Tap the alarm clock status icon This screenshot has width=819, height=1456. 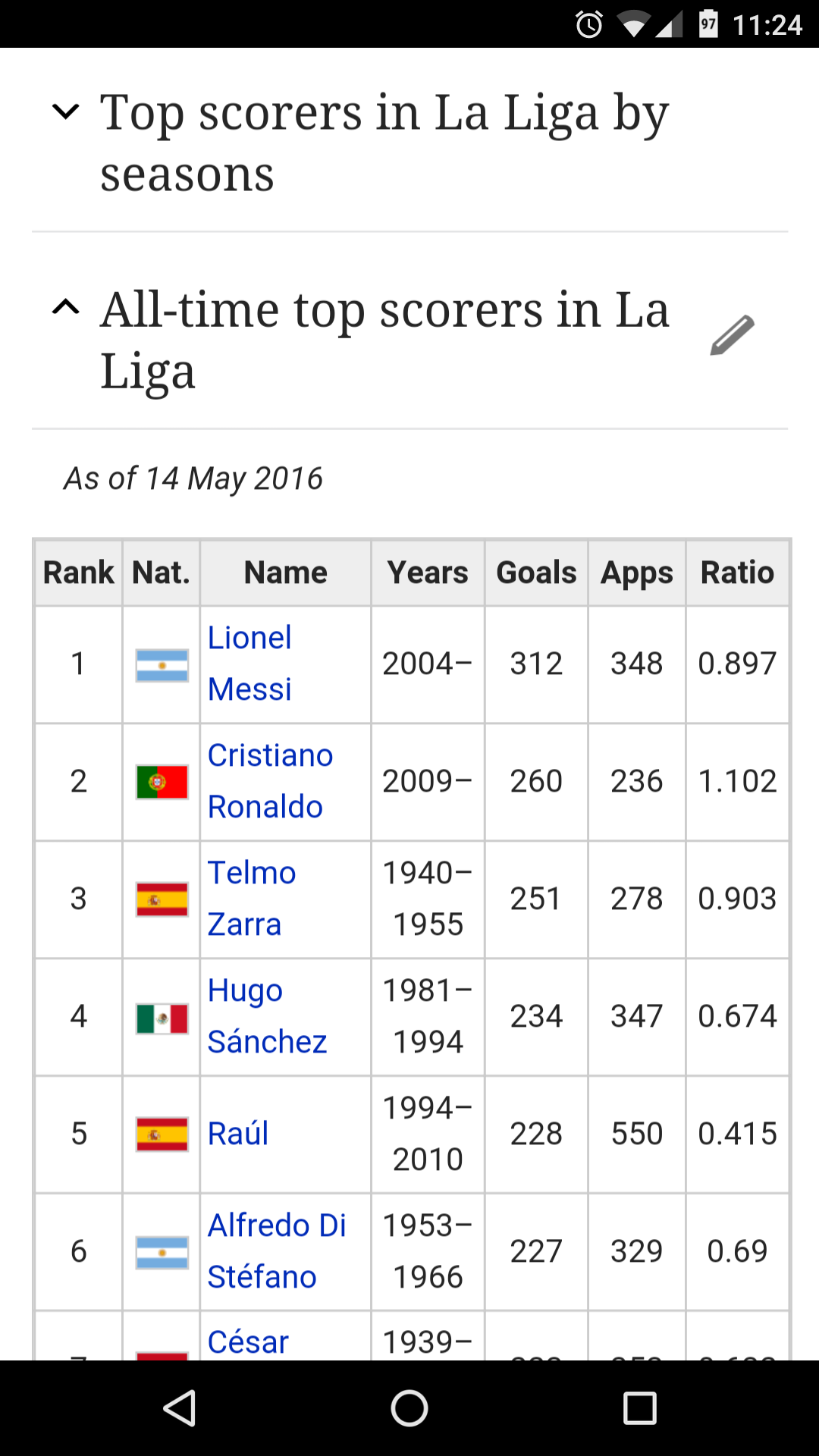(589, 24)
